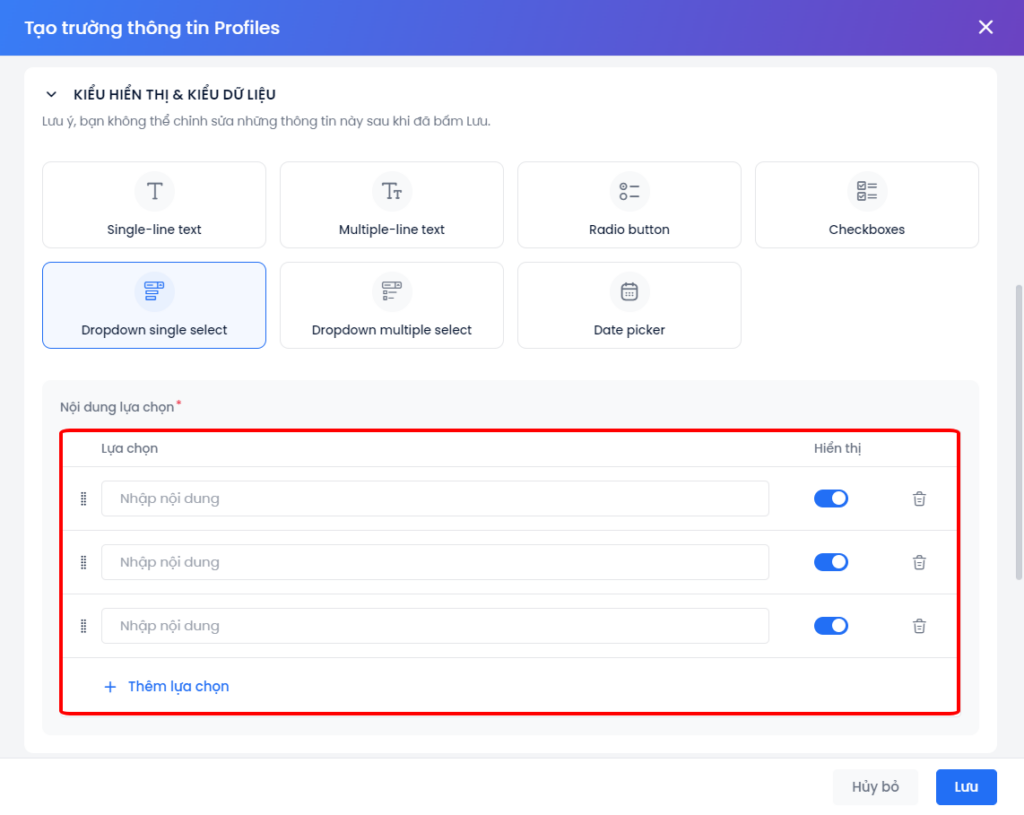Click the first option's Nhập nội dung field

[435, 499]
